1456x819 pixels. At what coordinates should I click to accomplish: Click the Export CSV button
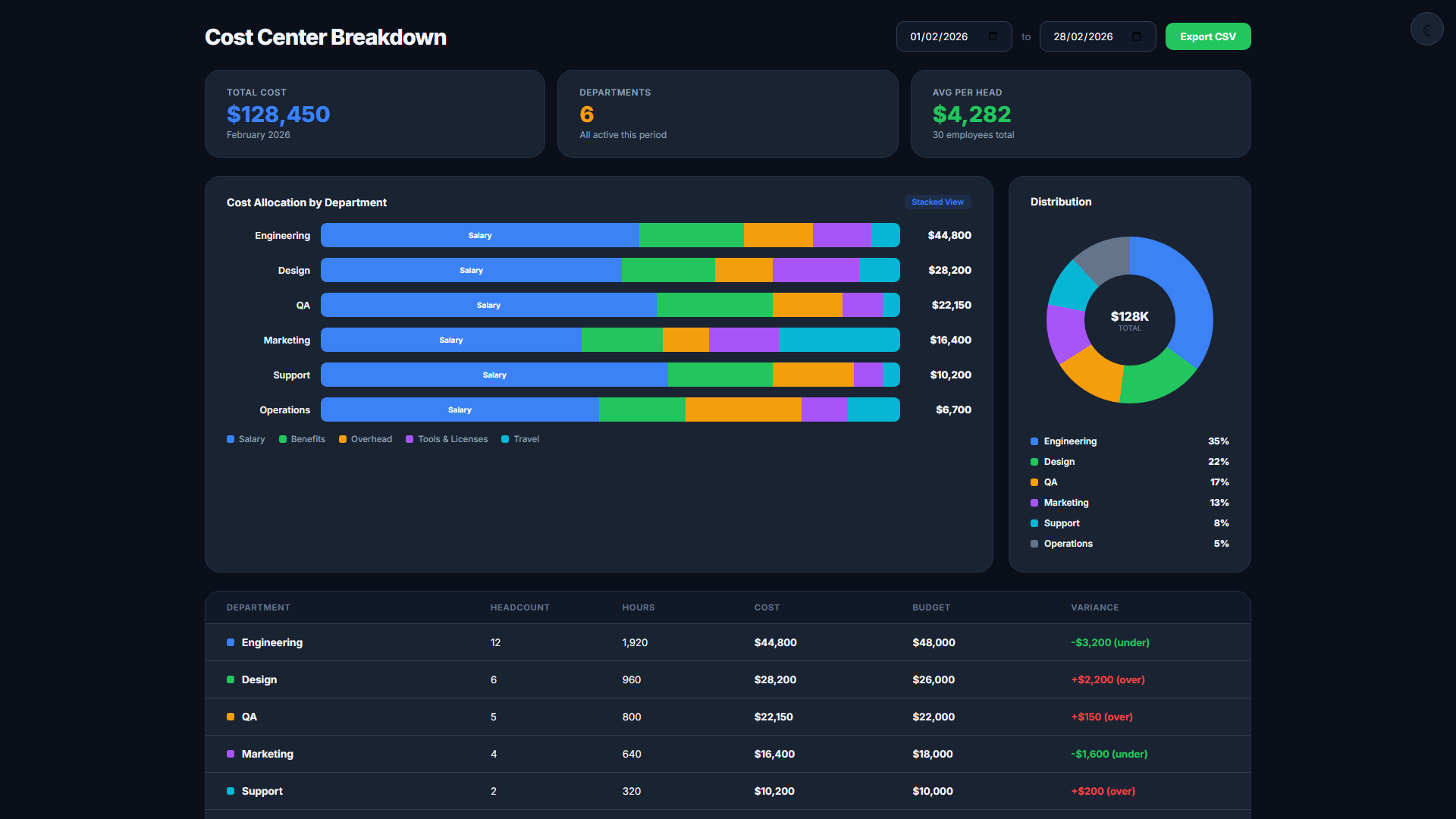(1207, 36)
